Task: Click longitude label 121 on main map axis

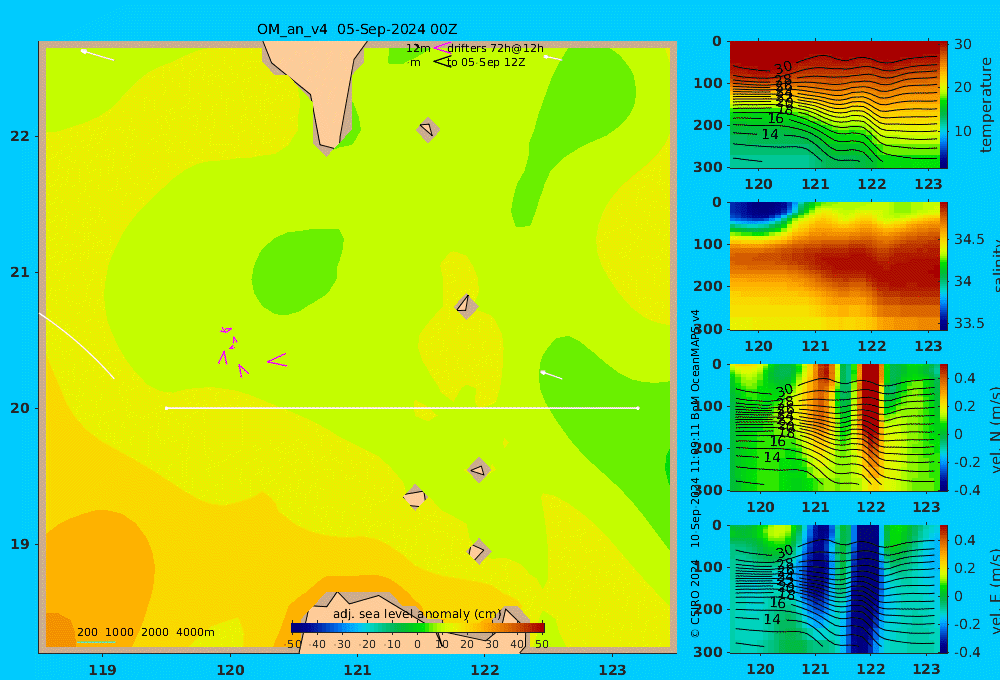Action: (x=357, y=670)
